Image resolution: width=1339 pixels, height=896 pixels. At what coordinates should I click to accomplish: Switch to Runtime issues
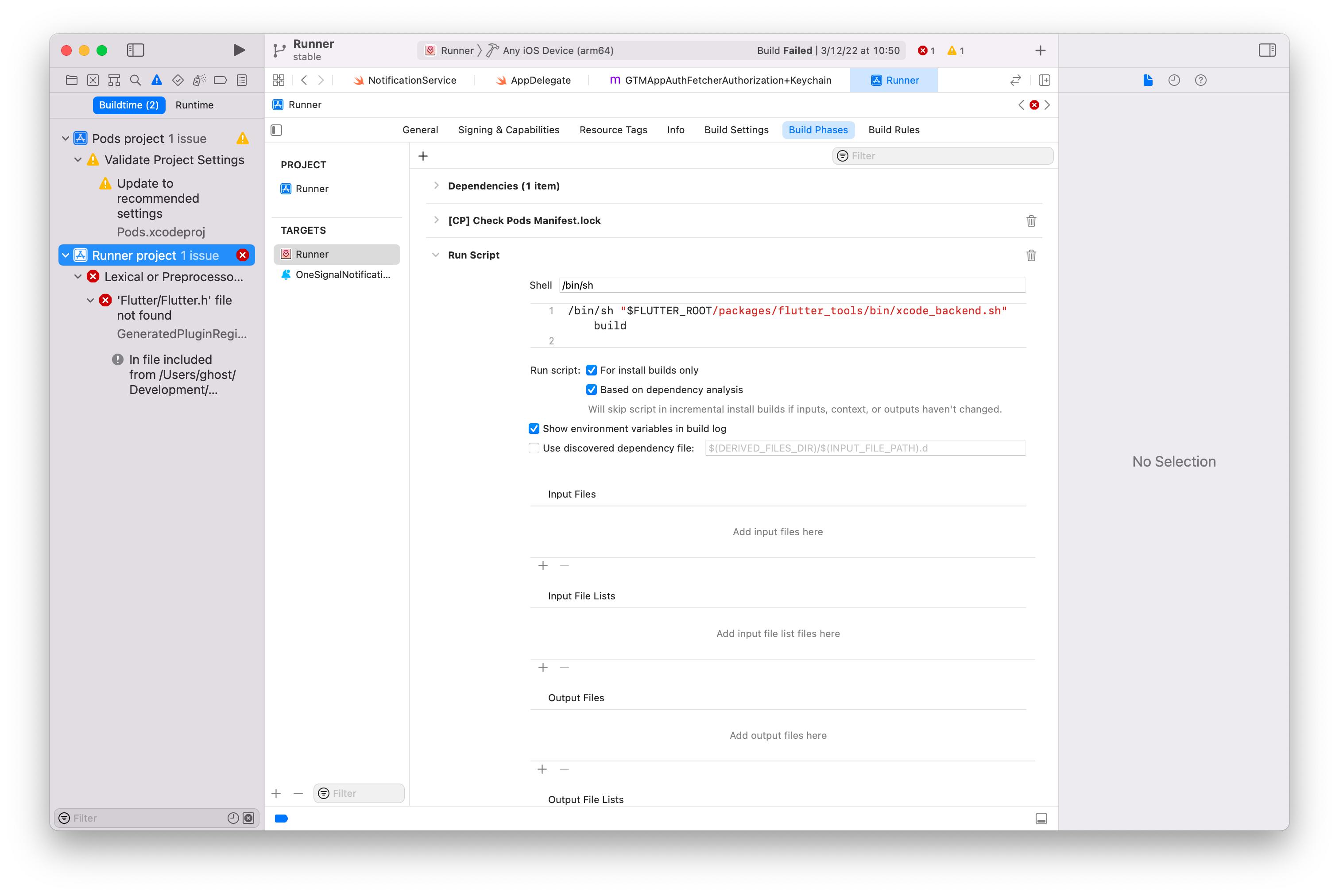coord(194,105)
